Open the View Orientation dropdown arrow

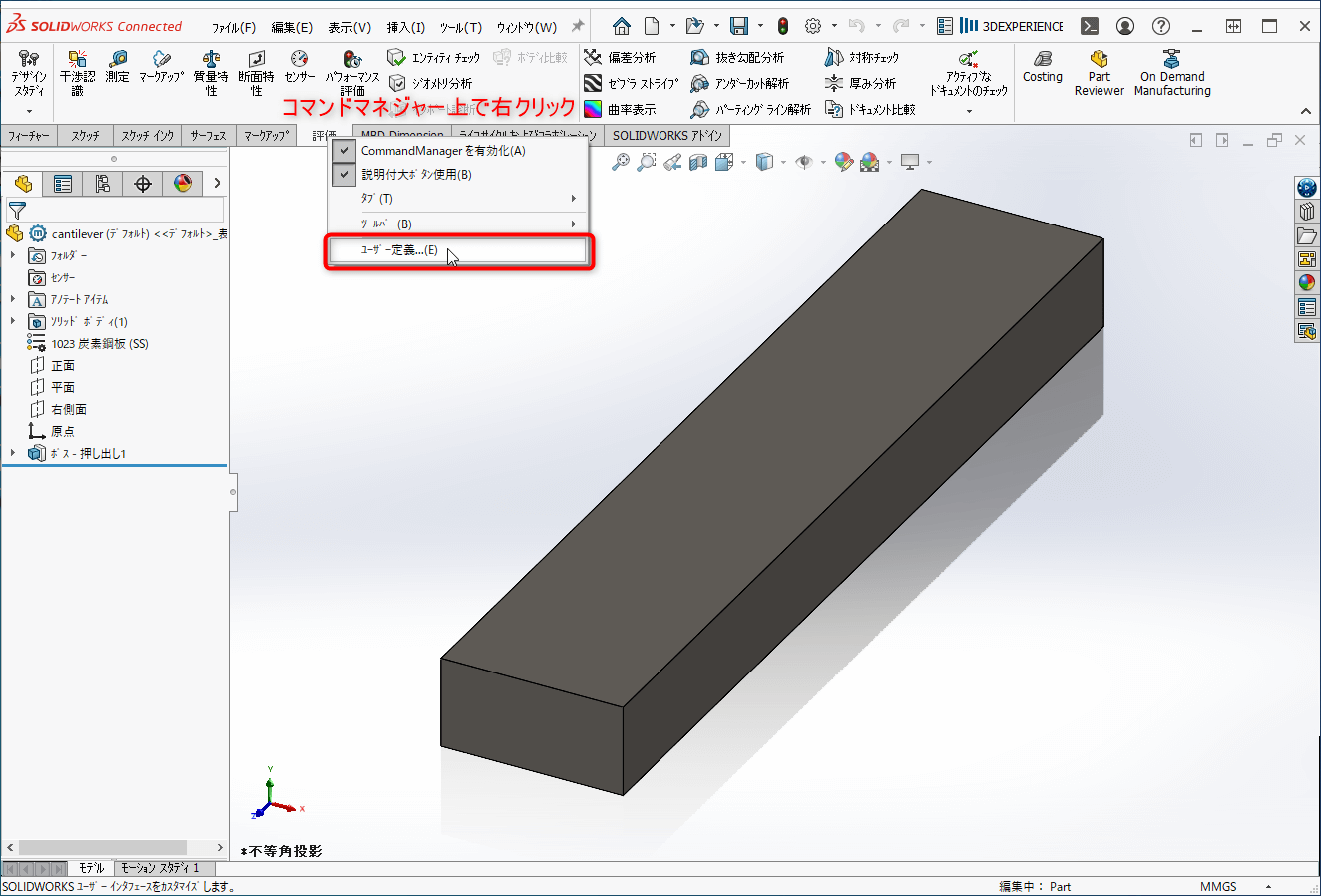click(x=783, y=161)
